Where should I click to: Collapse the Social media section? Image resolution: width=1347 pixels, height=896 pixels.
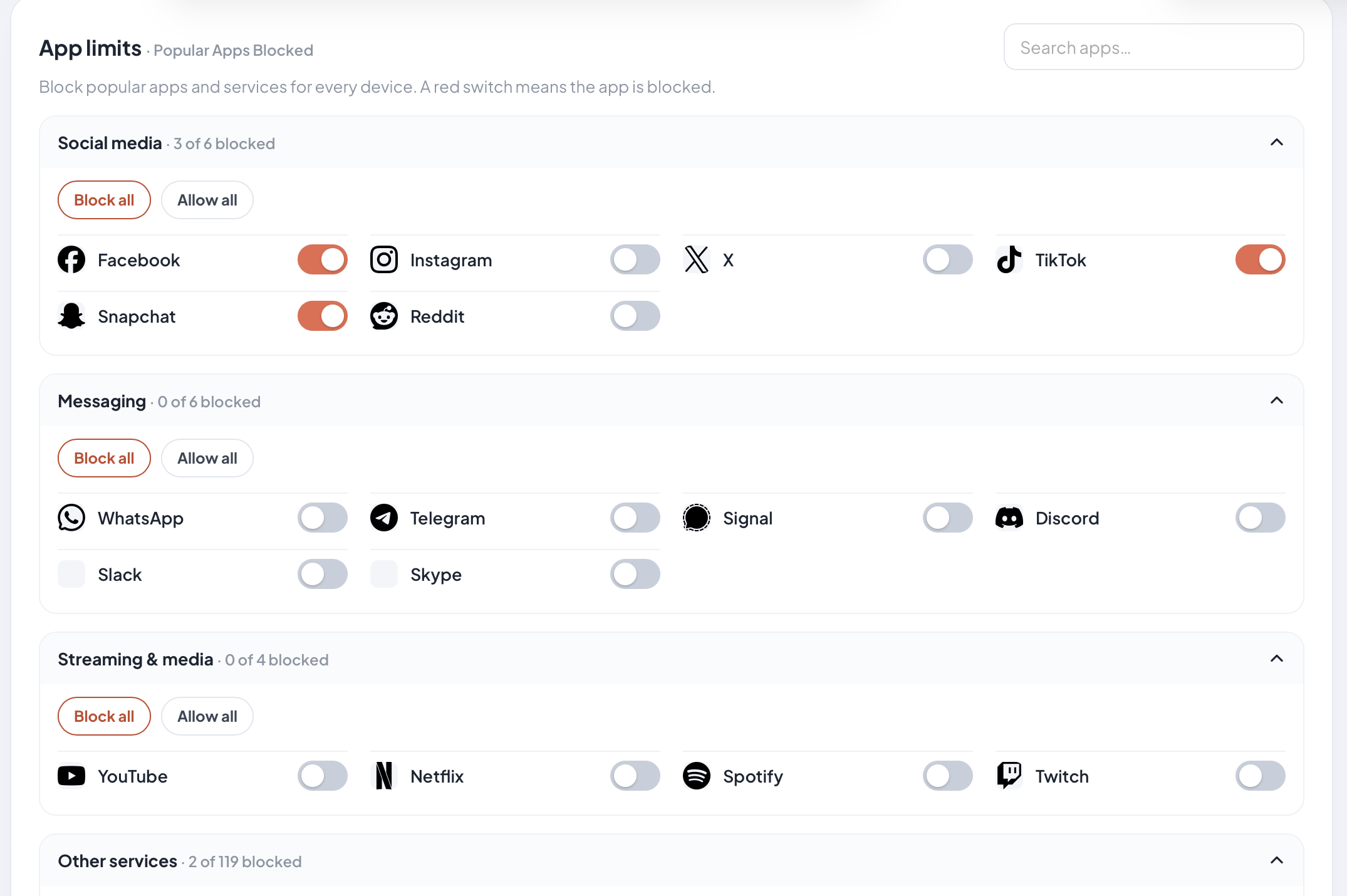1277,142
